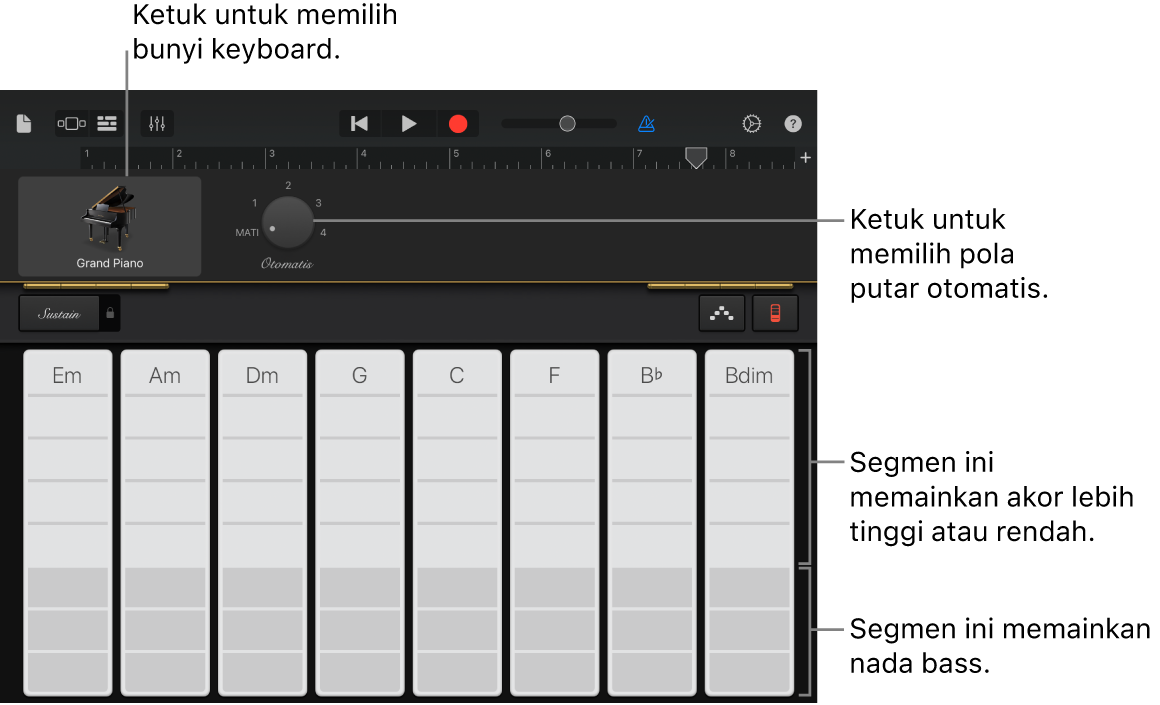Open the track controls mixer
Image resolution: width=1160 pixels, height=705 pixels.
(x=157, y=123)
